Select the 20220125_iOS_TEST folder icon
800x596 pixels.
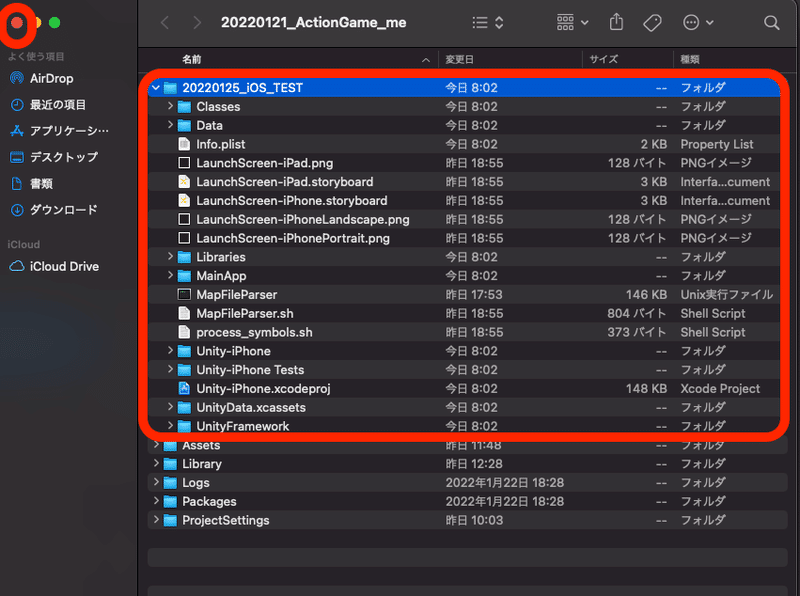pyautogui.click(x=170, y=88)
